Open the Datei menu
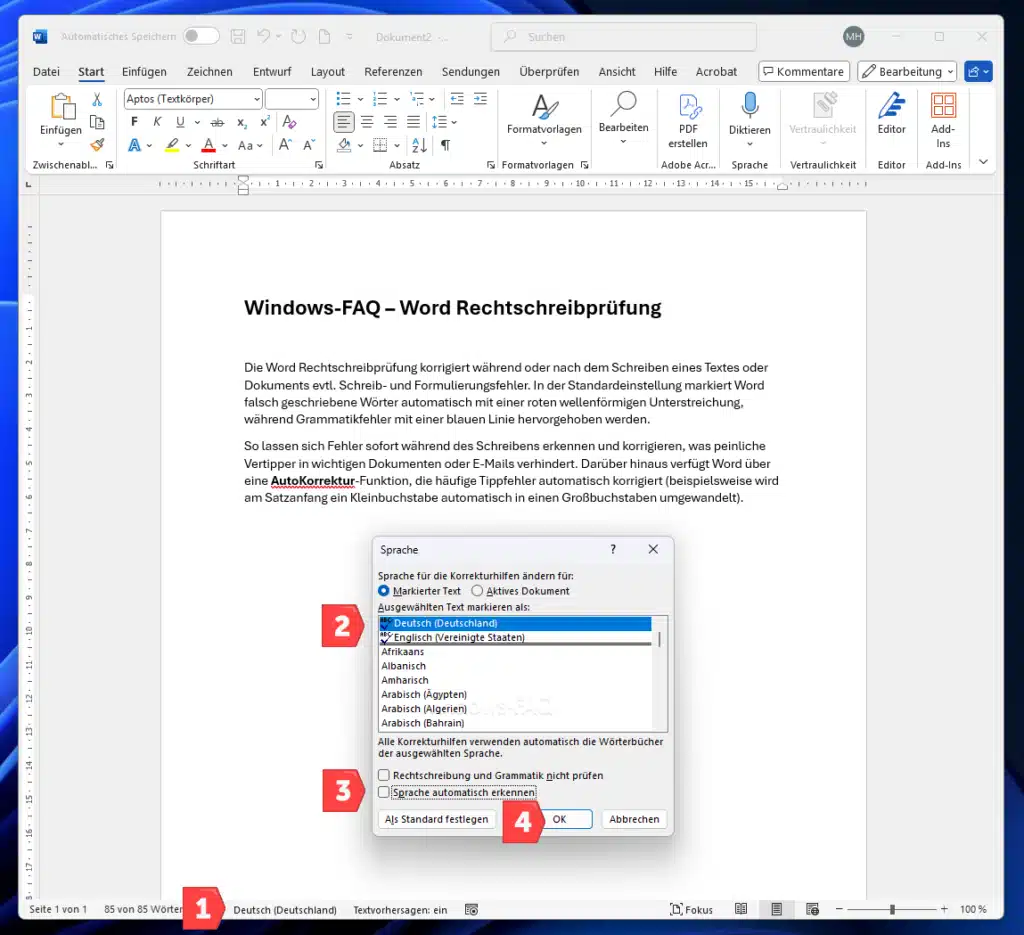The height and width of the screenshot is (935, 1024). pyautogui.click(x=46, y=72)
